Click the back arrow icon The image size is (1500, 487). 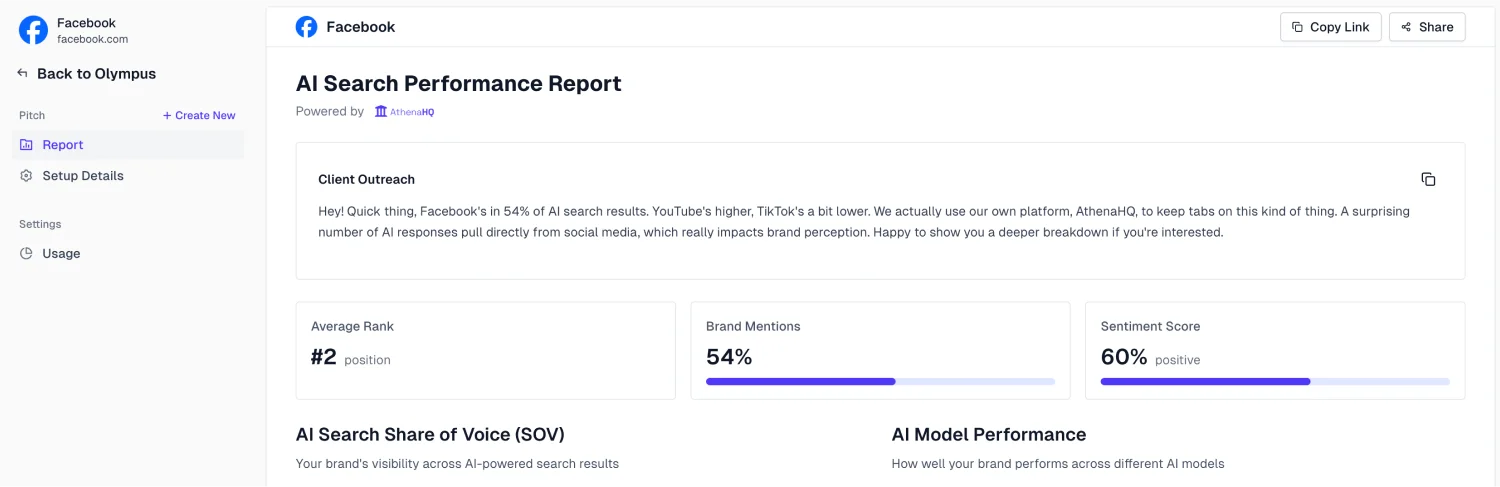(x=22, y=74)
